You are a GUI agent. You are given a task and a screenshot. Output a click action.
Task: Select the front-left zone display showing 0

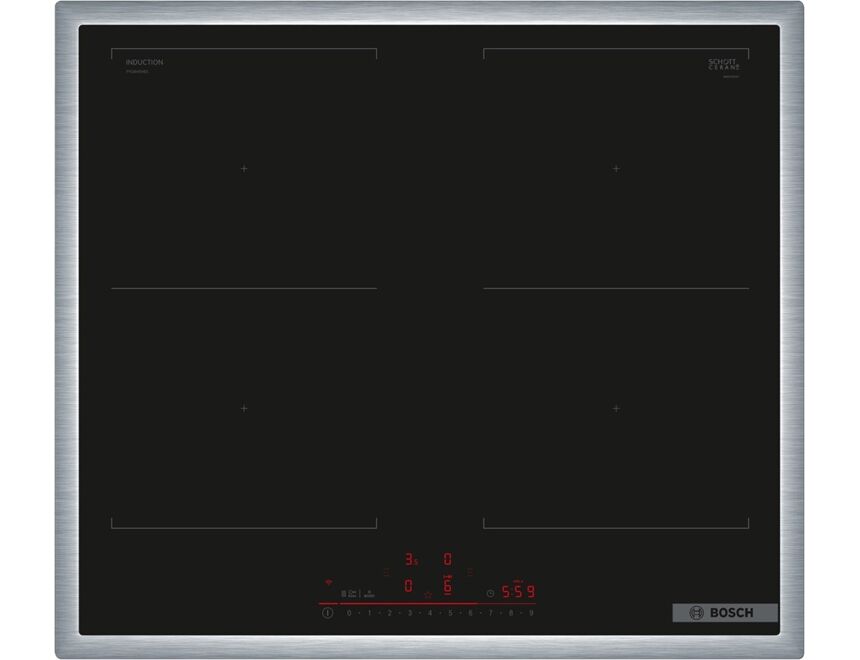coord(408,587)
